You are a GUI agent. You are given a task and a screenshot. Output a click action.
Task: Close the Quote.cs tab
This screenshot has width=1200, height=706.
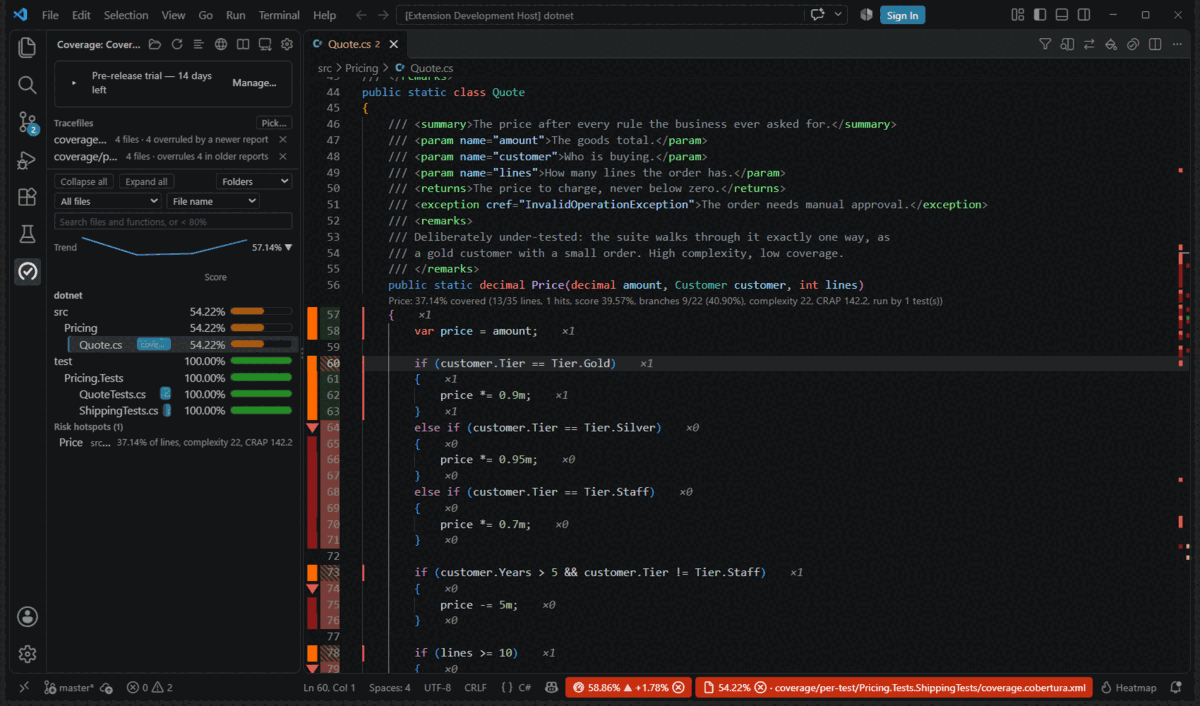click(394, 44)
